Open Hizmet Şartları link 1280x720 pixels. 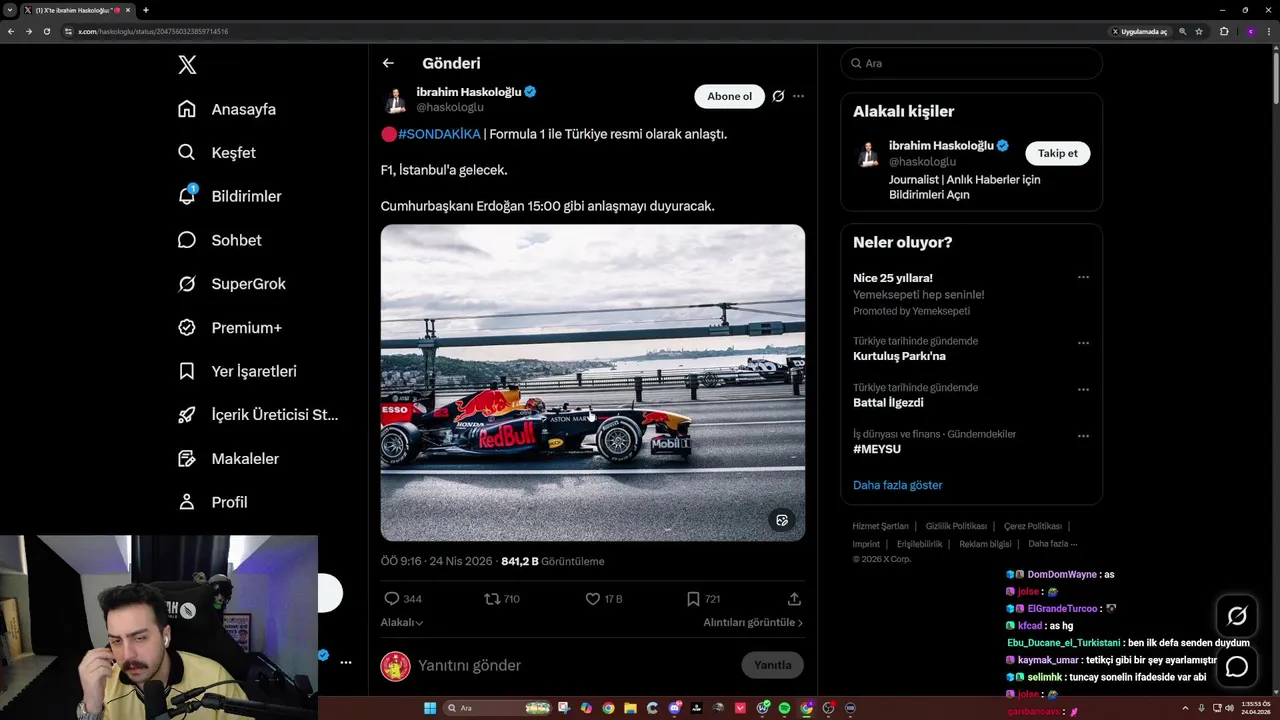880,526
